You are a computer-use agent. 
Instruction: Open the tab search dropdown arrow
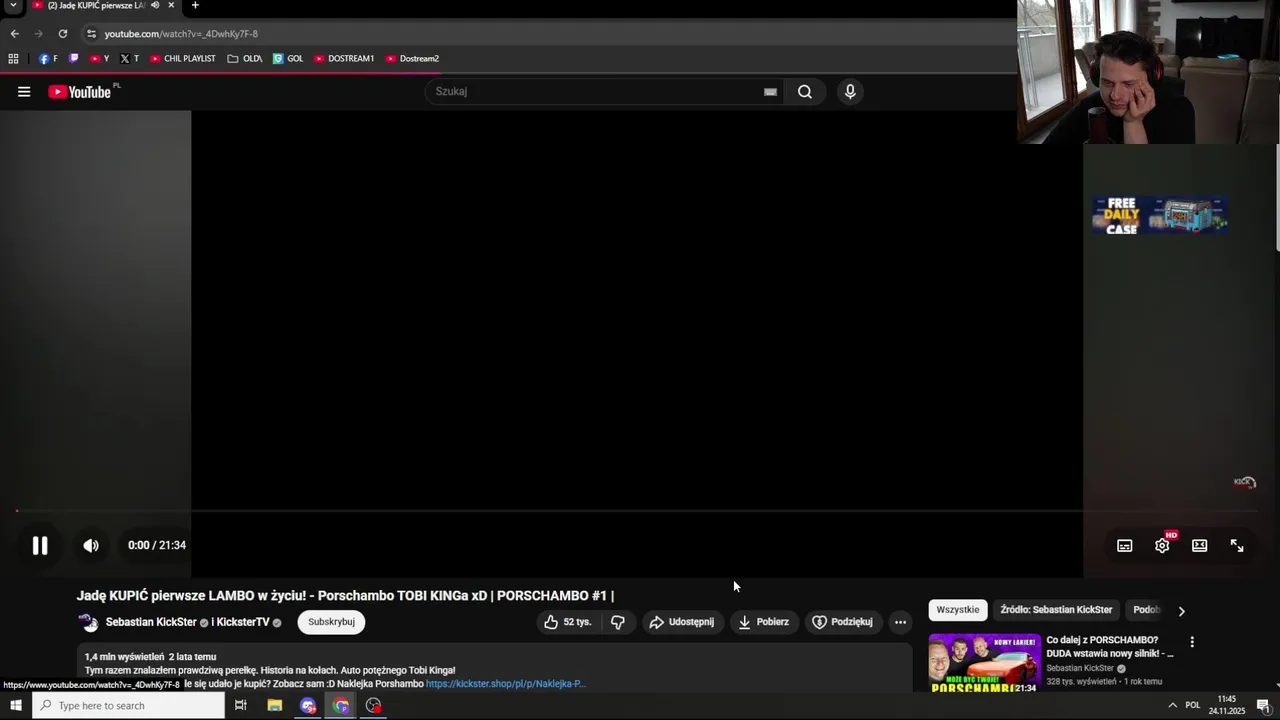pyautogui.click(x=13, y=6)
